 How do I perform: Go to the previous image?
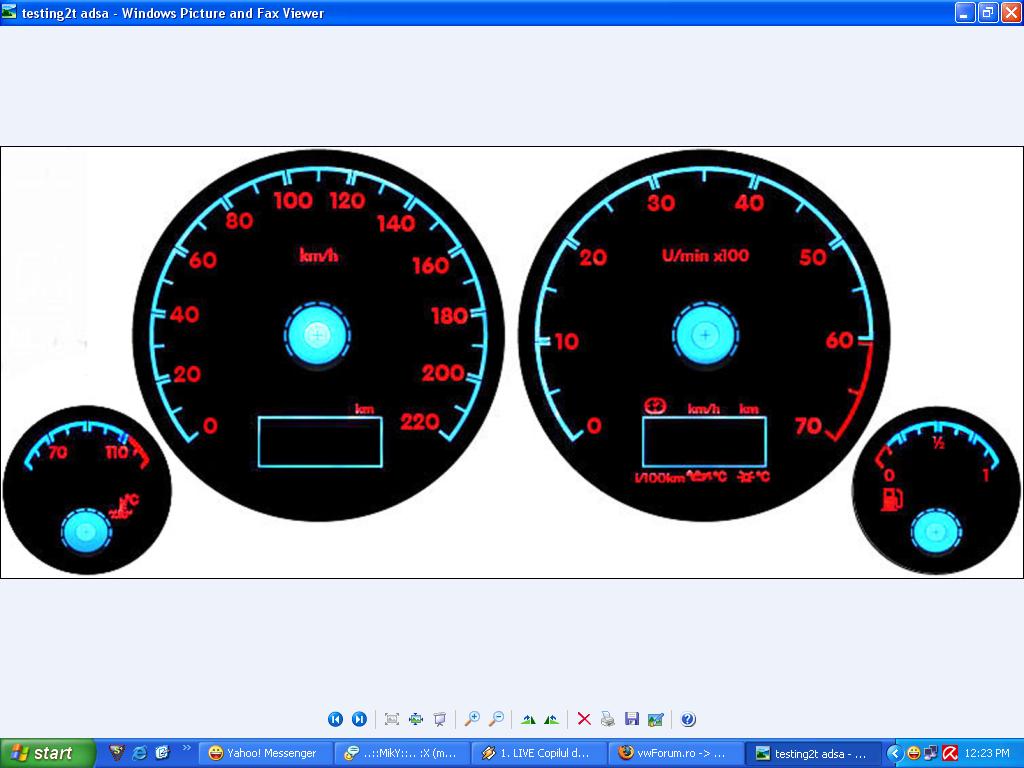tap(335, 719)
